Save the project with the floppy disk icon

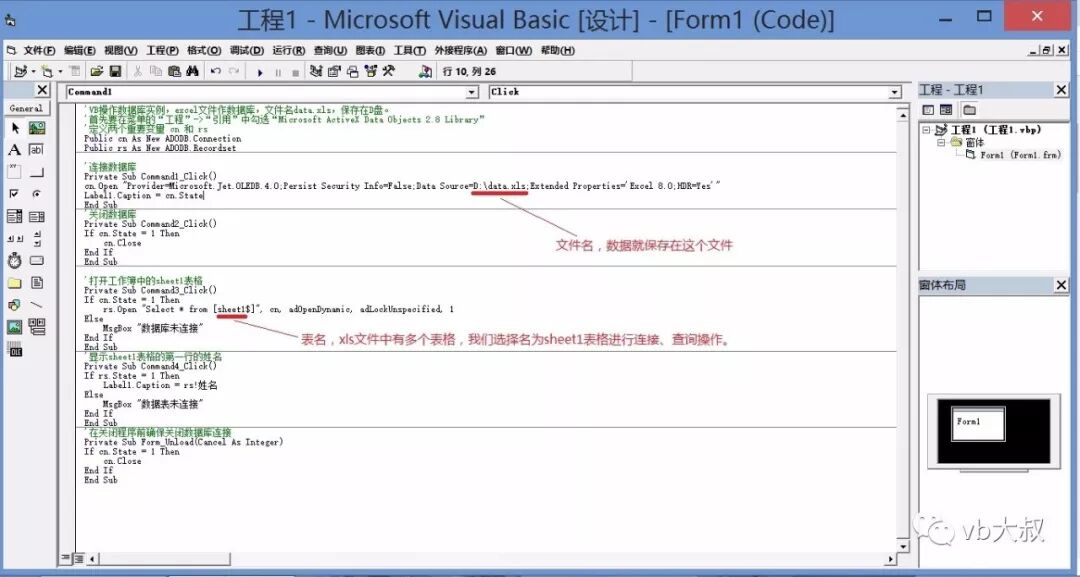click(115, 71)
